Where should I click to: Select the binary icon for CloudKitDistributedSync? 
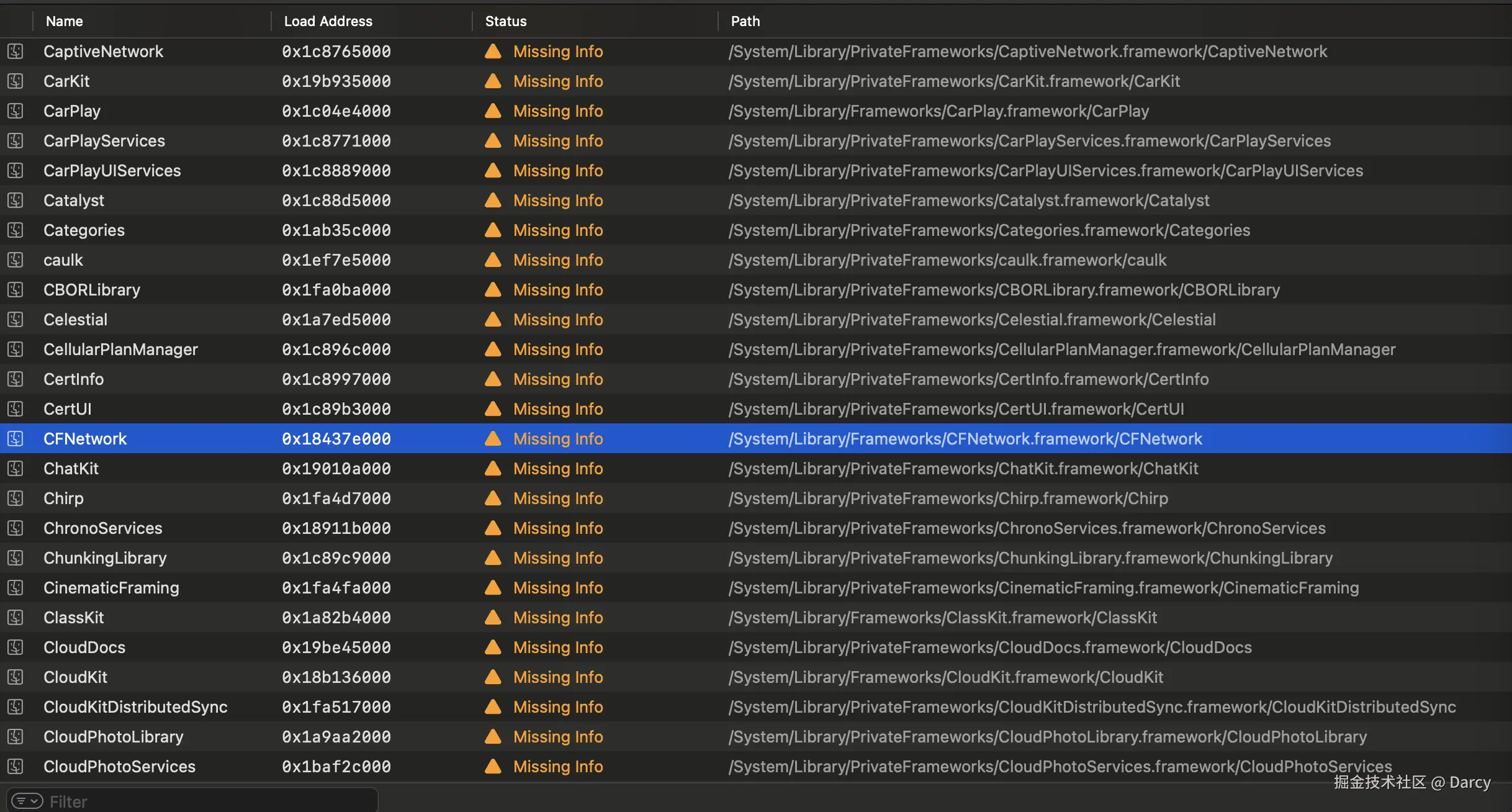point(16,706)
